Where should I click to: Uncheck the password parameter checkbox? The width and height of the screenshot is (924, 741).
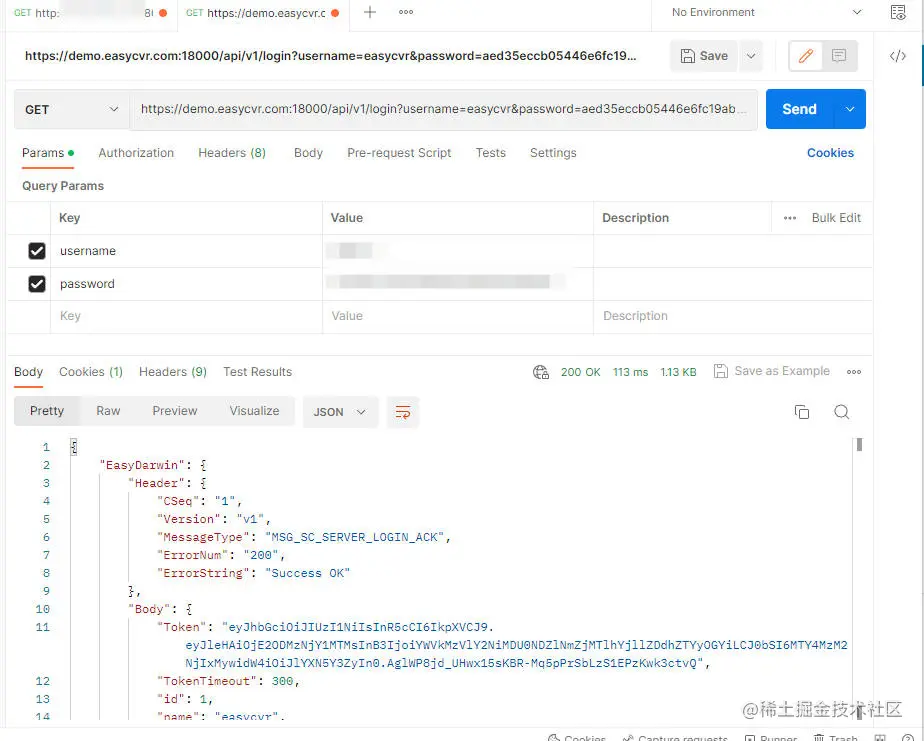(x=37, y=284)
